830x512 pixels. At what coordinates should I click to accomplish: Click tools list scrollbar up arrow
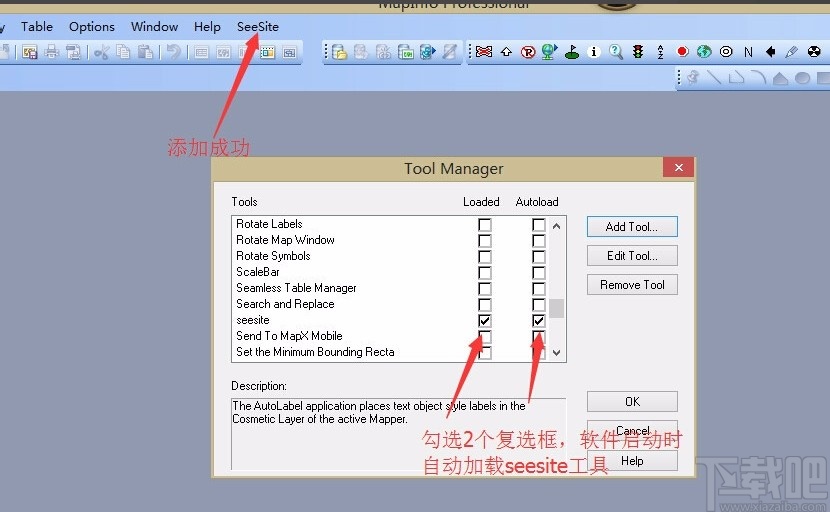[x=556, y=226]
